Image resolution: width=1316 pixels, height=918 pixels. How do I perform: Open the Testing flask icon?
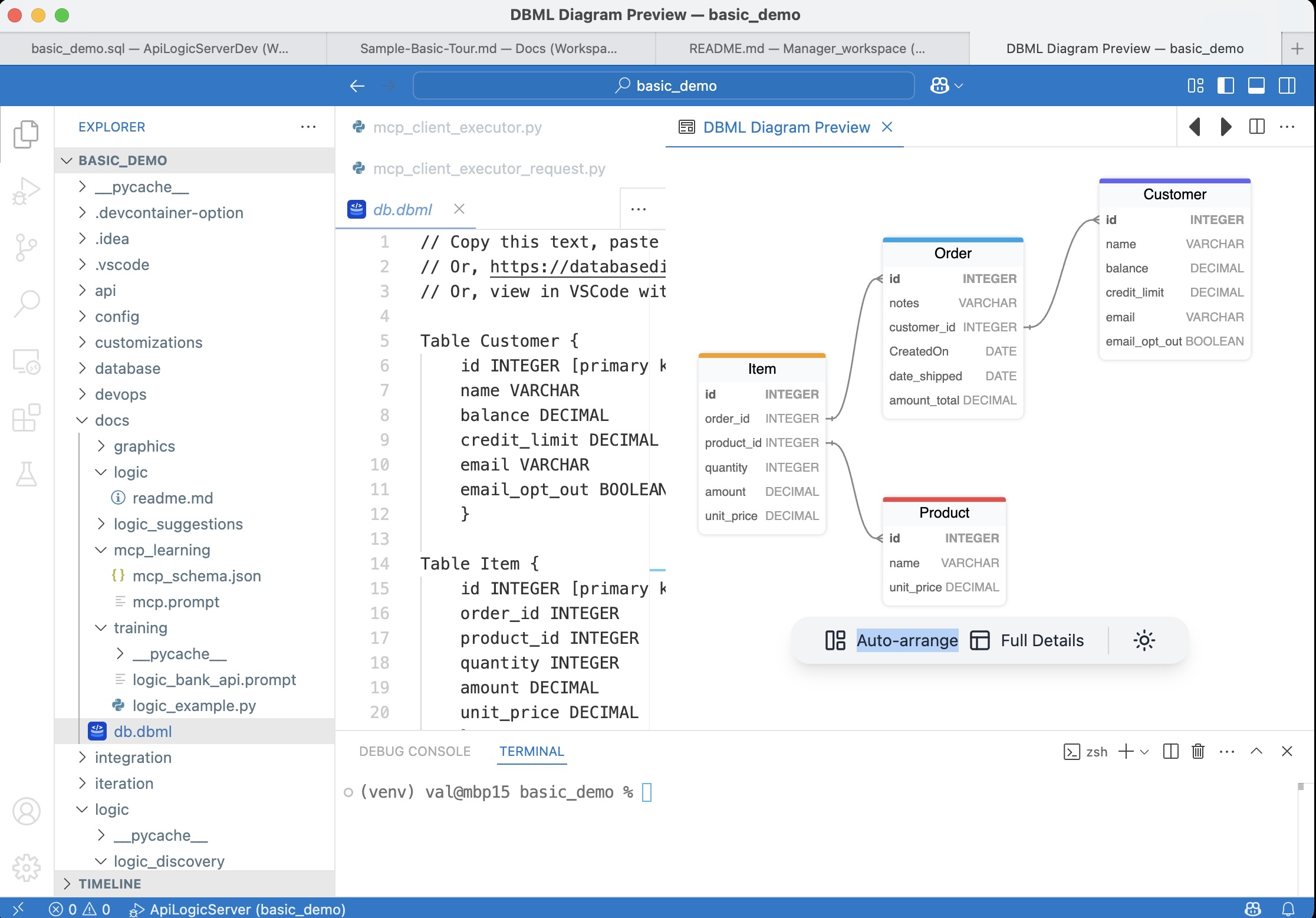coord(26,473)
